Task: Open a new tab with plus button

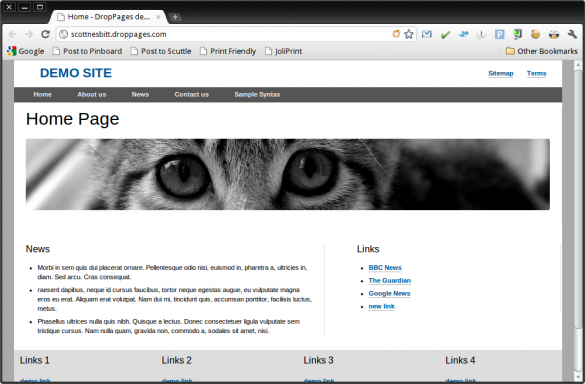Action: point(175,17)
